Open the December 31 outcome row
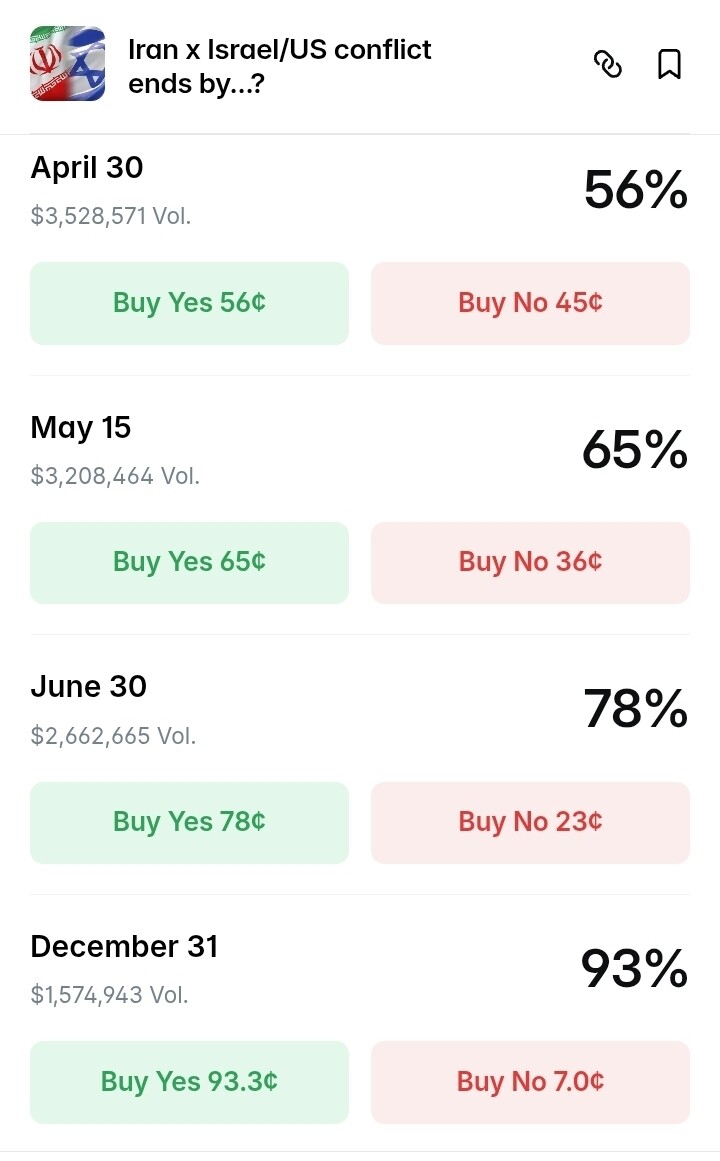This screenshot has height=1161, width=720. coord(124,947)
